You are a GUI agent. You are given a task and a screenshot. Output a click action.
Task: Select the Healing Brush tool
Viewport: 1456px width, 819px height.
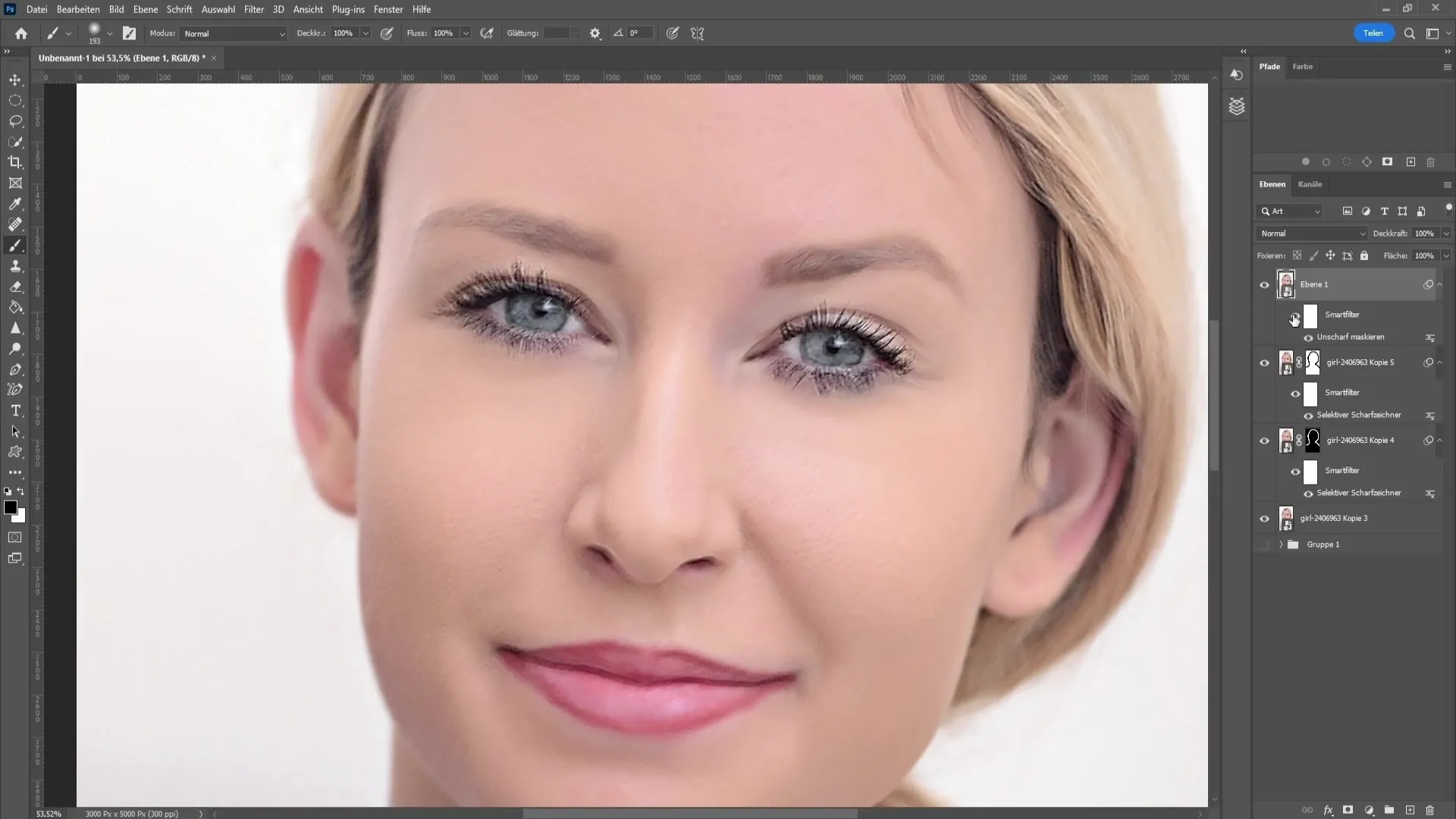click(15, 223)
